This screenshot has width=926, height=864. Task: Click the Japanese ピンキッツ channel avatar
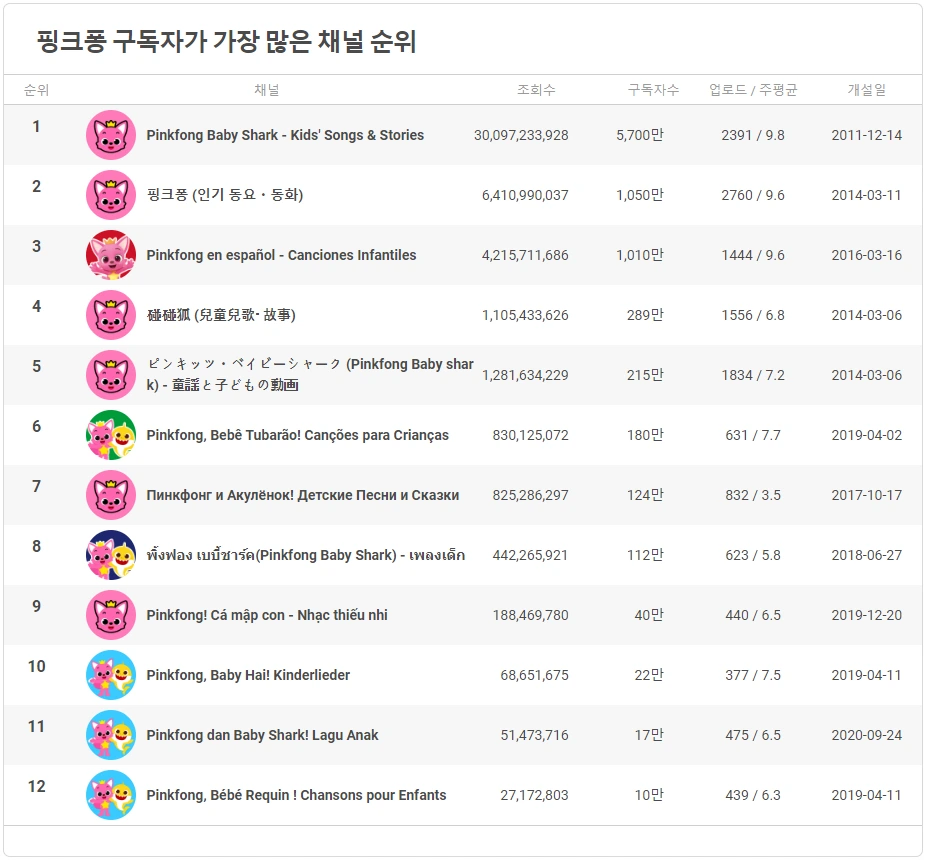(111, 375)
